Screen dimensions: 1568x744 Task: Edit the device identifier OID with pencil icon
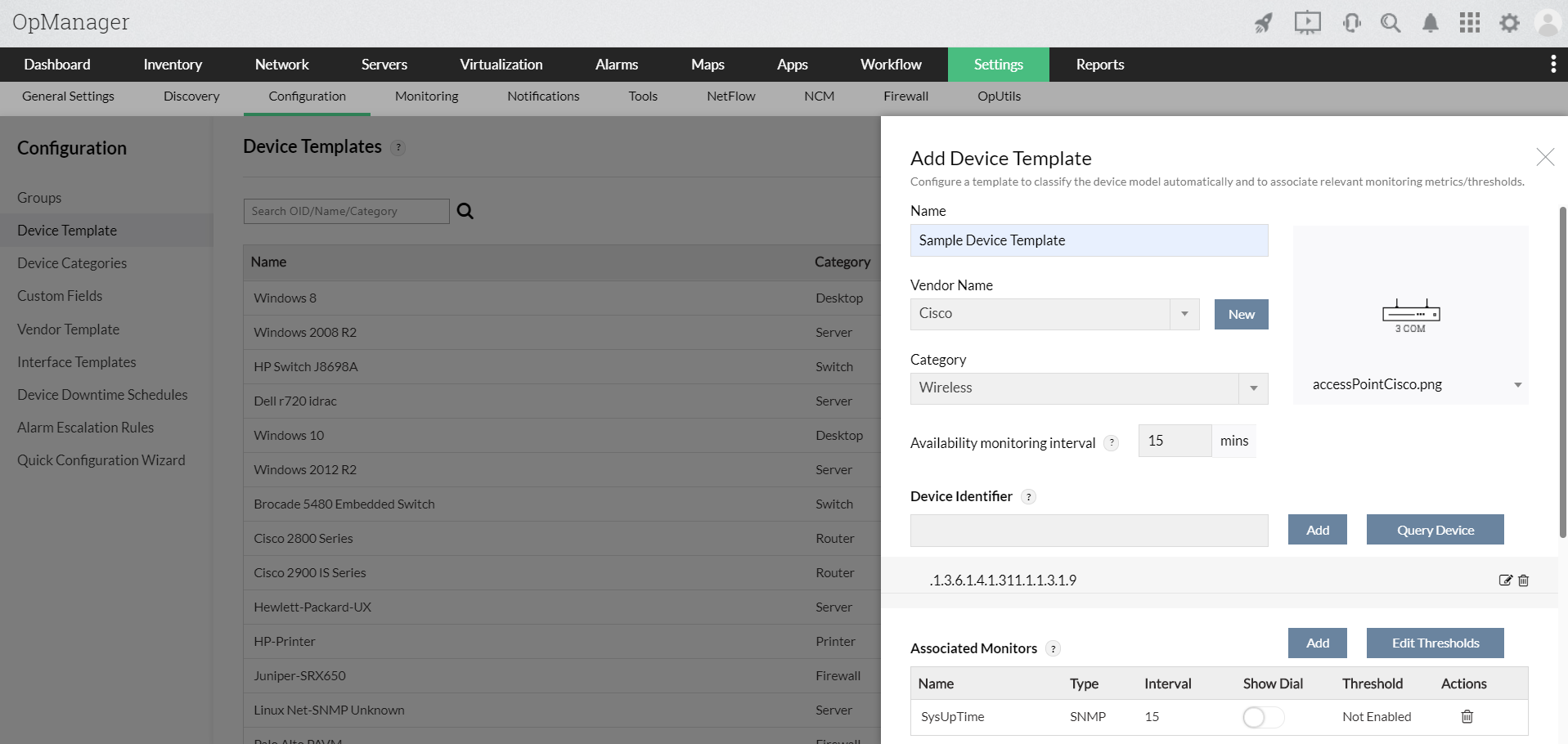point(1505,580)
